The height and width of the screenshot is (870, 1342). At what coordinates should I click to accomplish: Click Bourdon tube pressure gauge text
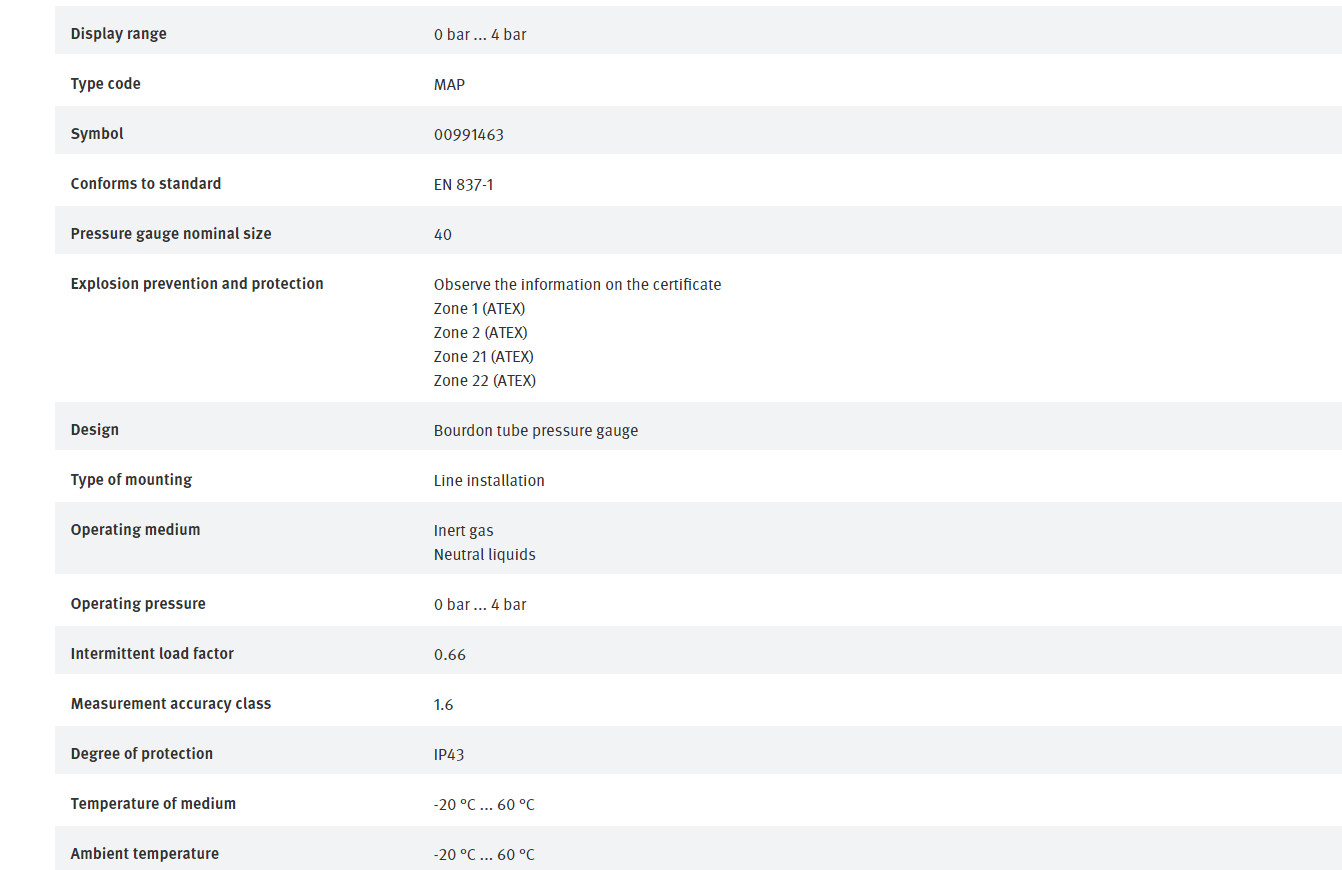coord(536,431)
